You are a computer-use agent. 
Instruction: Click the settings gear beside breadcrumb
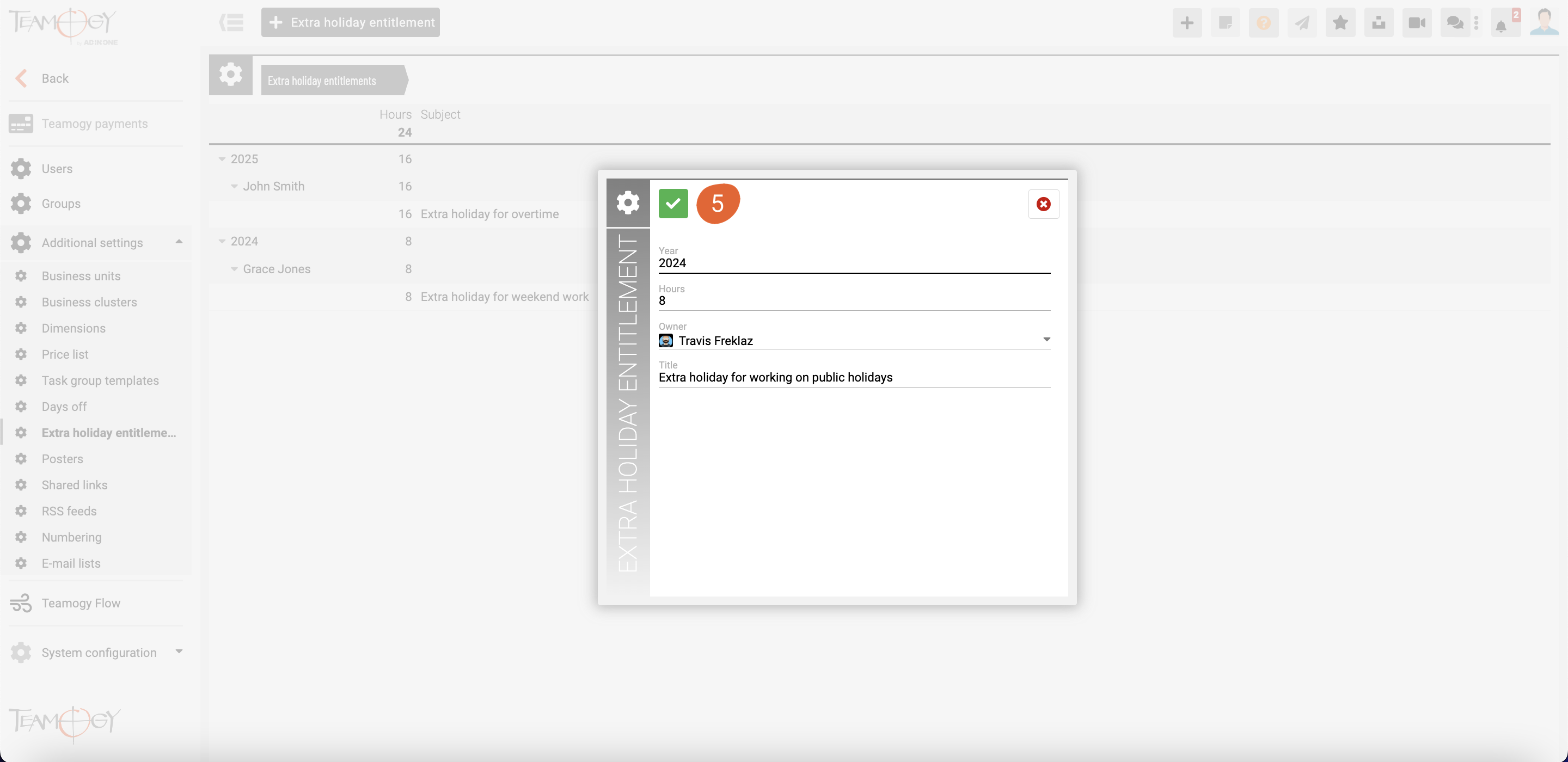tap(231, 75)
